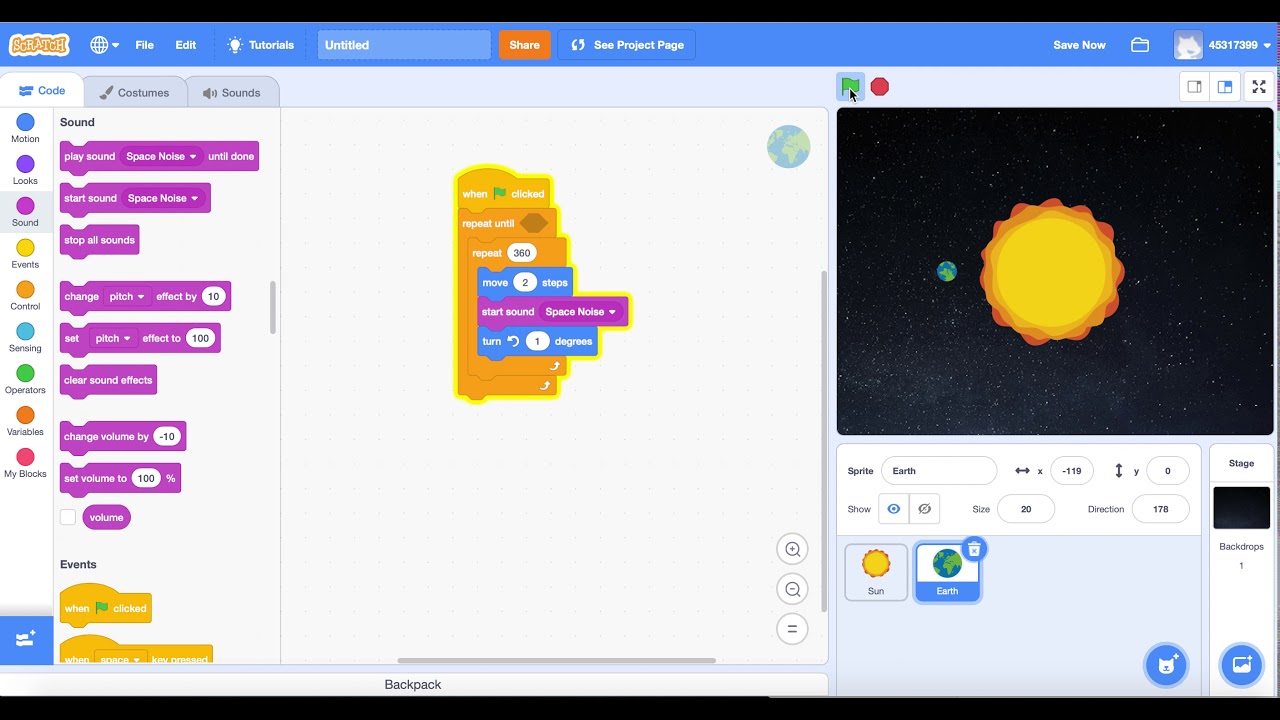The height and width of the screenshot is (720, 1280).
Task: Click the x position field -119
Action: (1071, 471)
